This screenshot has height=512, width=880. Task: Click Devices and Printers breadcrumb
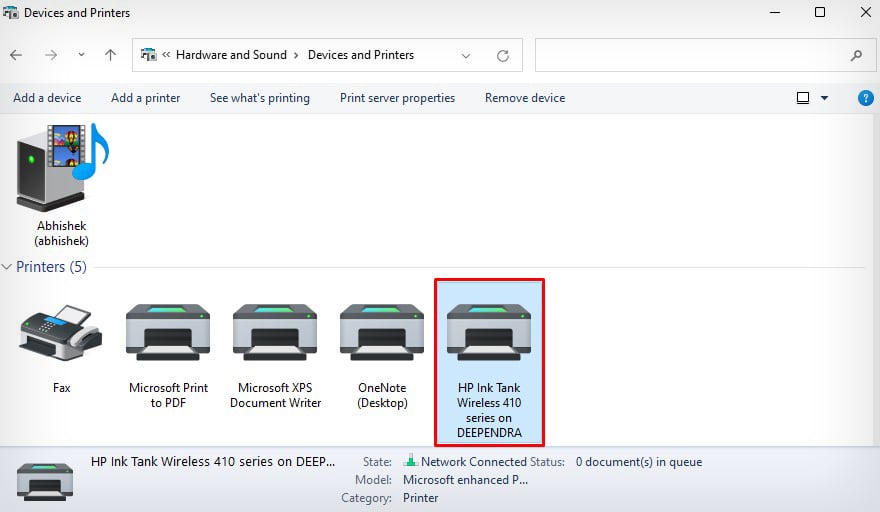361,55
